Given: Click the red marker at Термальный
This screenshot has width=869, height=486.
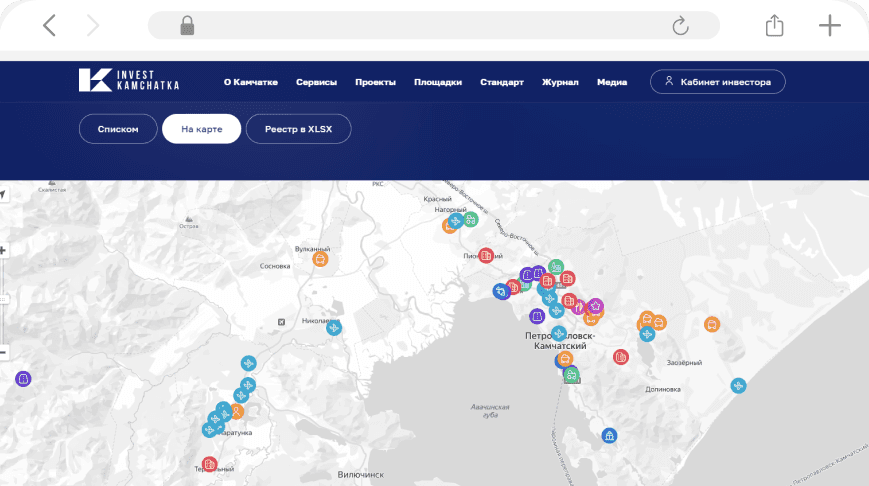Looking at the screenshot, I should tap(209, 464).
